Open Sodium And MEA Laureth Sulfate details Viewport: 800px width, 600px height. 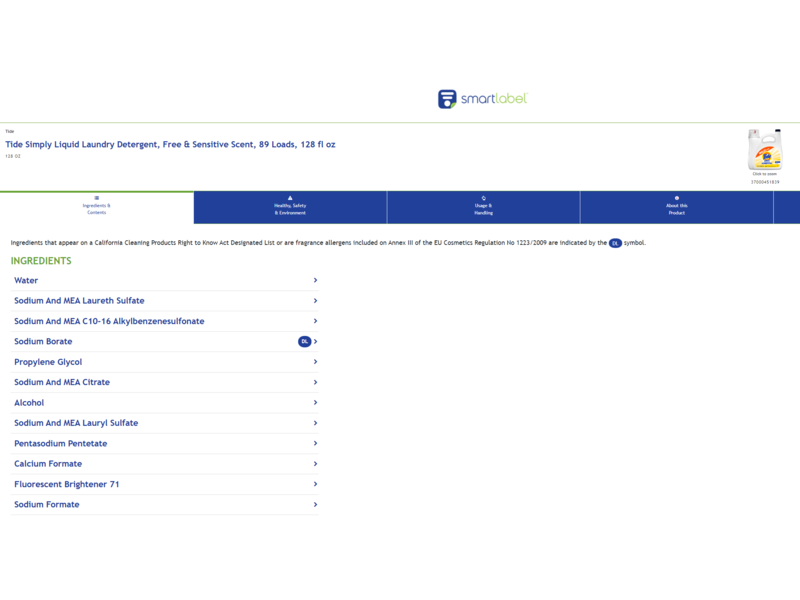tap(79, 301)
